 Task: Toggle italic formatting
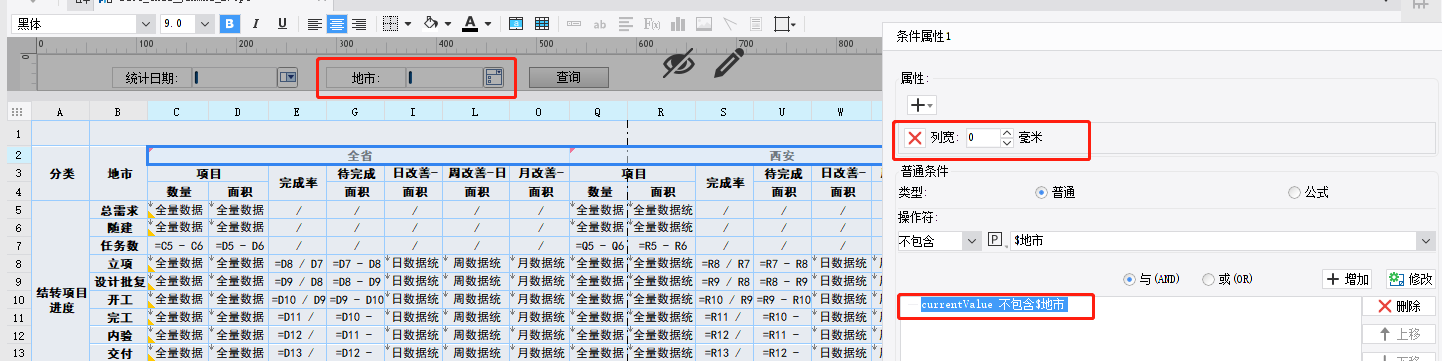coord(256,23)
